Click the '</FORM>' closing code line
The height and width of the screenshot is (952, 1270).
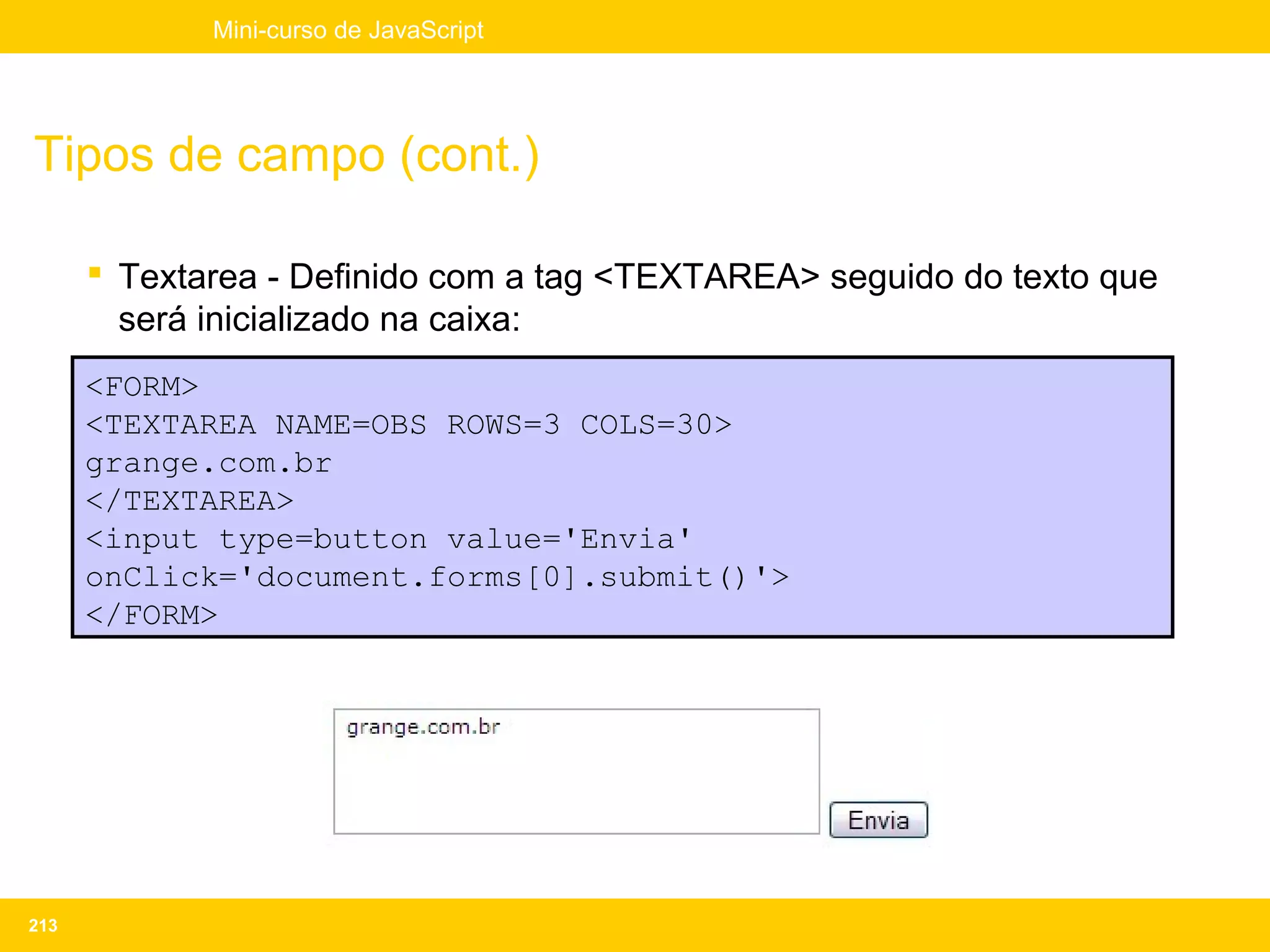click(x=152, y=615)
